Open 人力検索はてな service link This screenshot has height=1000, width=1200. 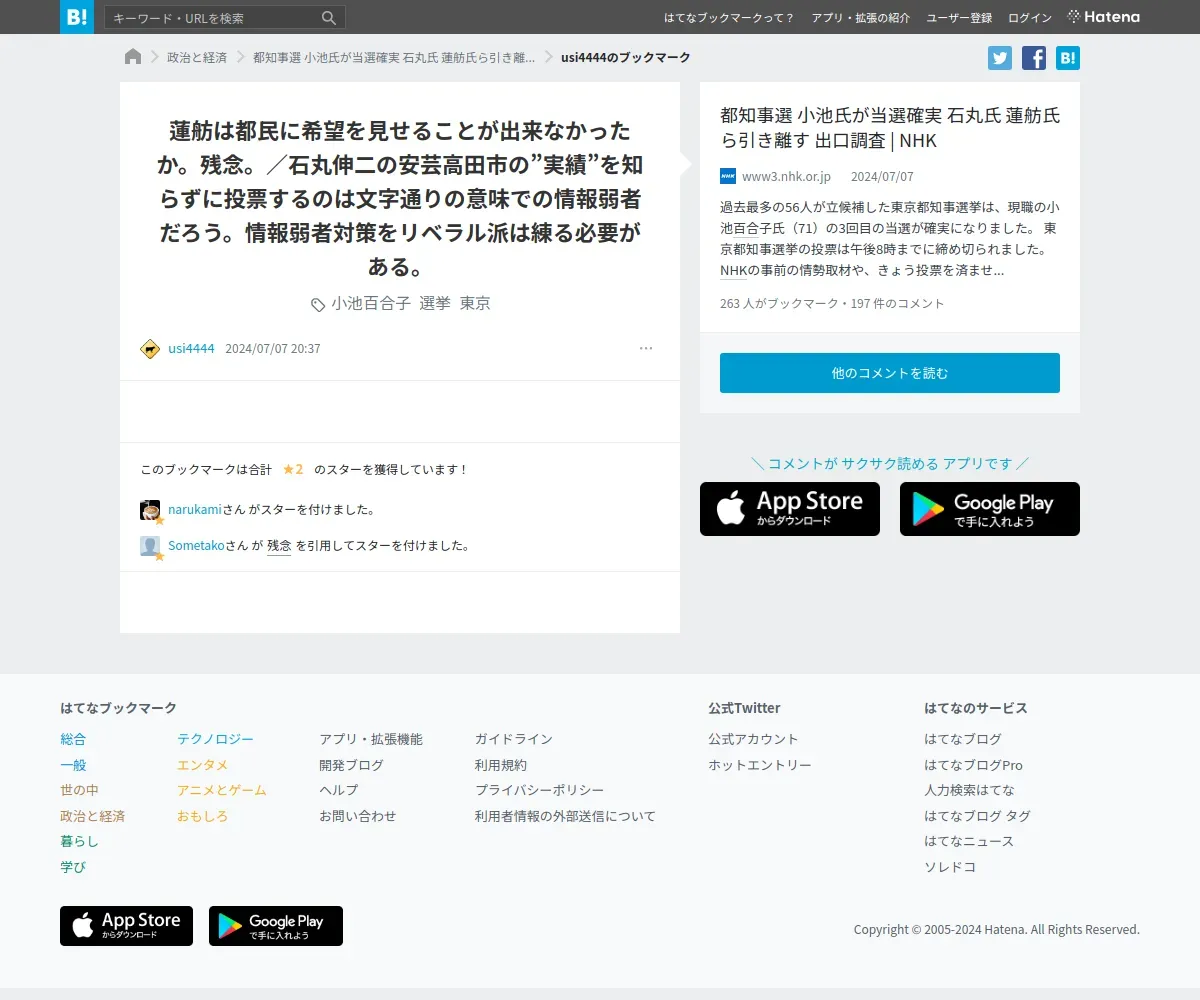pyautogui.click(x=969, y=790)
